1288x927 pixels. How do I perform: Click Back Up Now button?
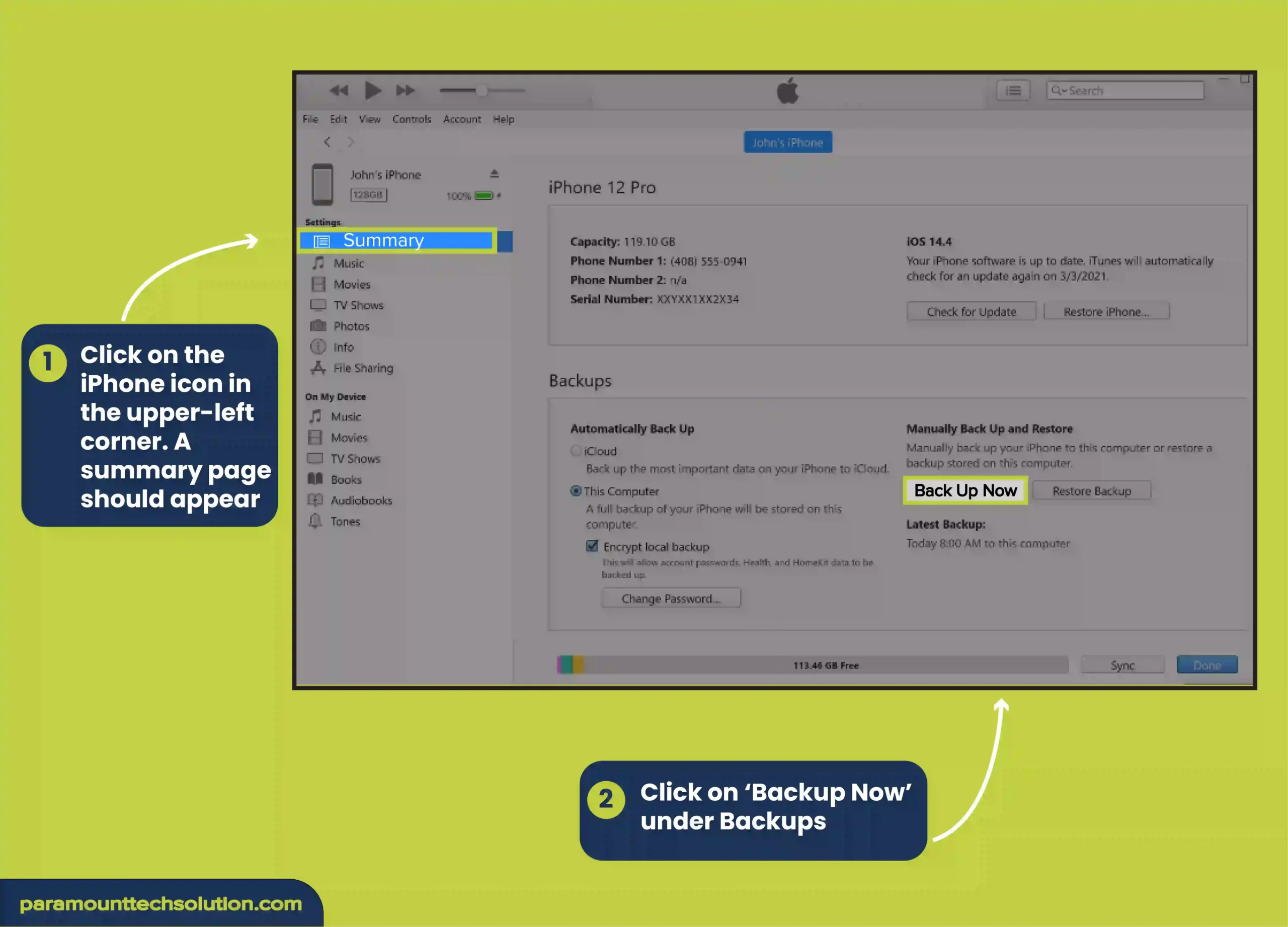[965, 490]
